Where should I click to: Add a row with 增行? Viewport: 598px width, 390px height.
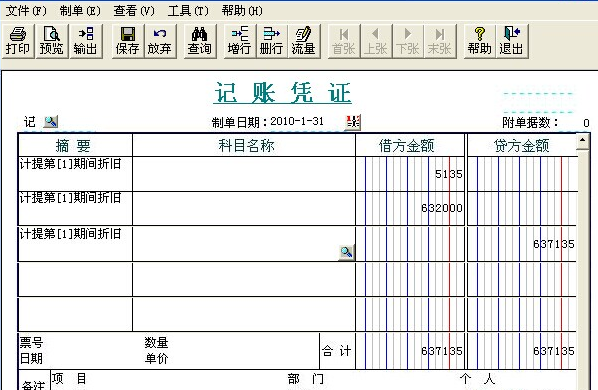[240, 41]
